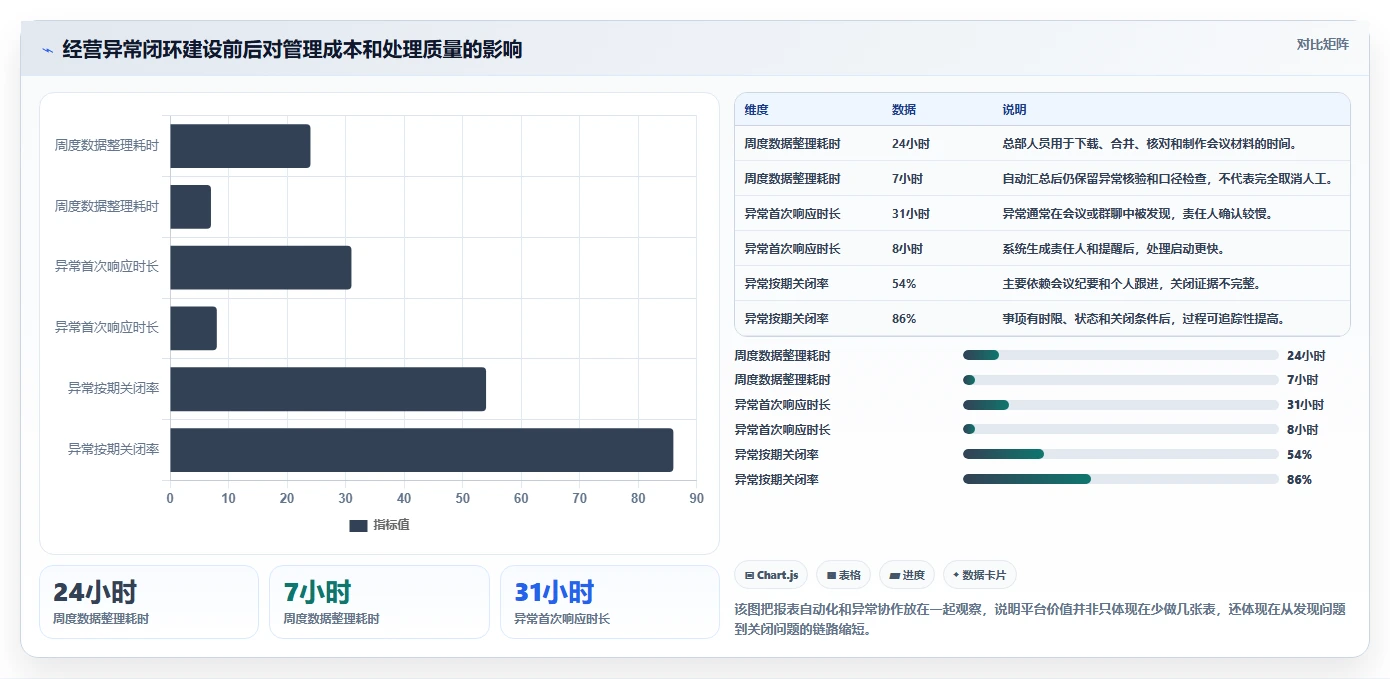Click the lightning icon beside the title
This screenshot has height=679, width=1390.
coord(47,50)
